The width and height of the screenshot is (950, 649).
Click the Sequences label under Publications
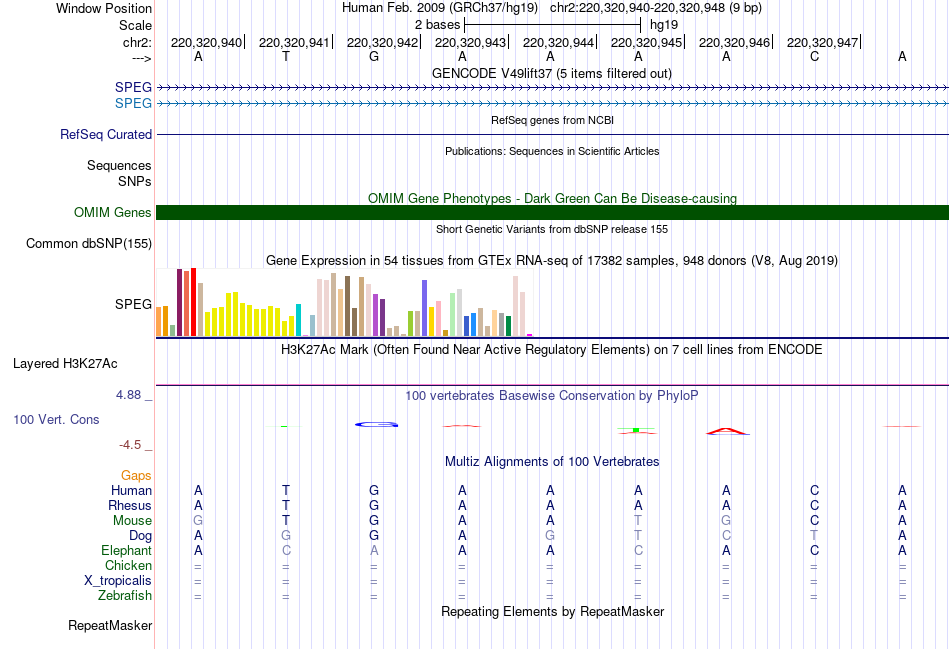[x=119, y=165]
